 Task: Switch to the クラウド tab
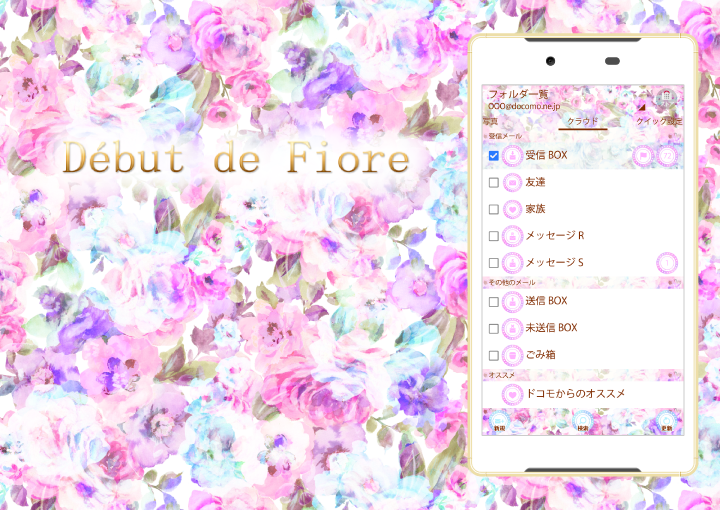click(x=582, y=122)
